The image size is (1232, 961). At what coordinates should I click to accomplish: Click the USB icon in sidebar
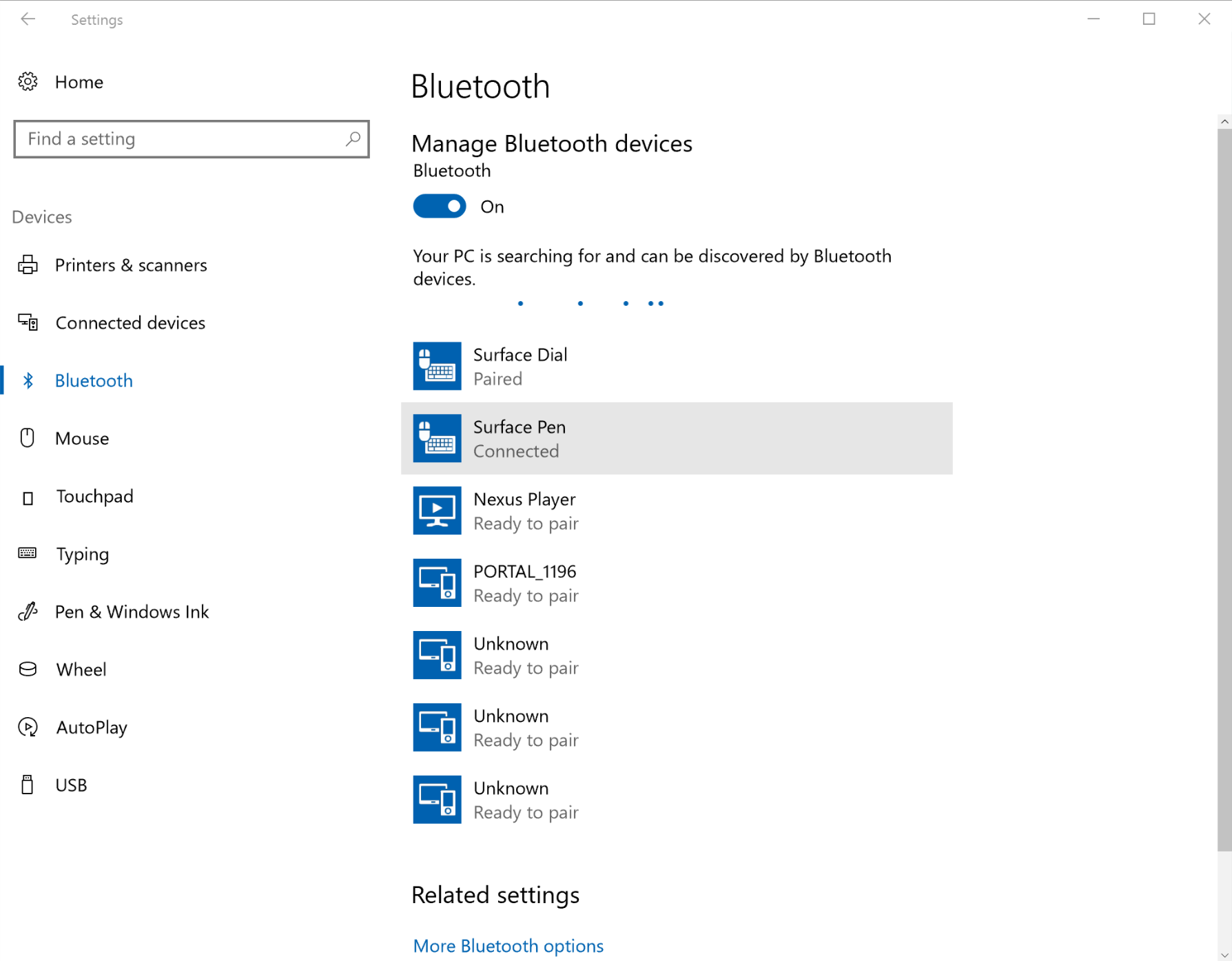[x=28, y=785]
